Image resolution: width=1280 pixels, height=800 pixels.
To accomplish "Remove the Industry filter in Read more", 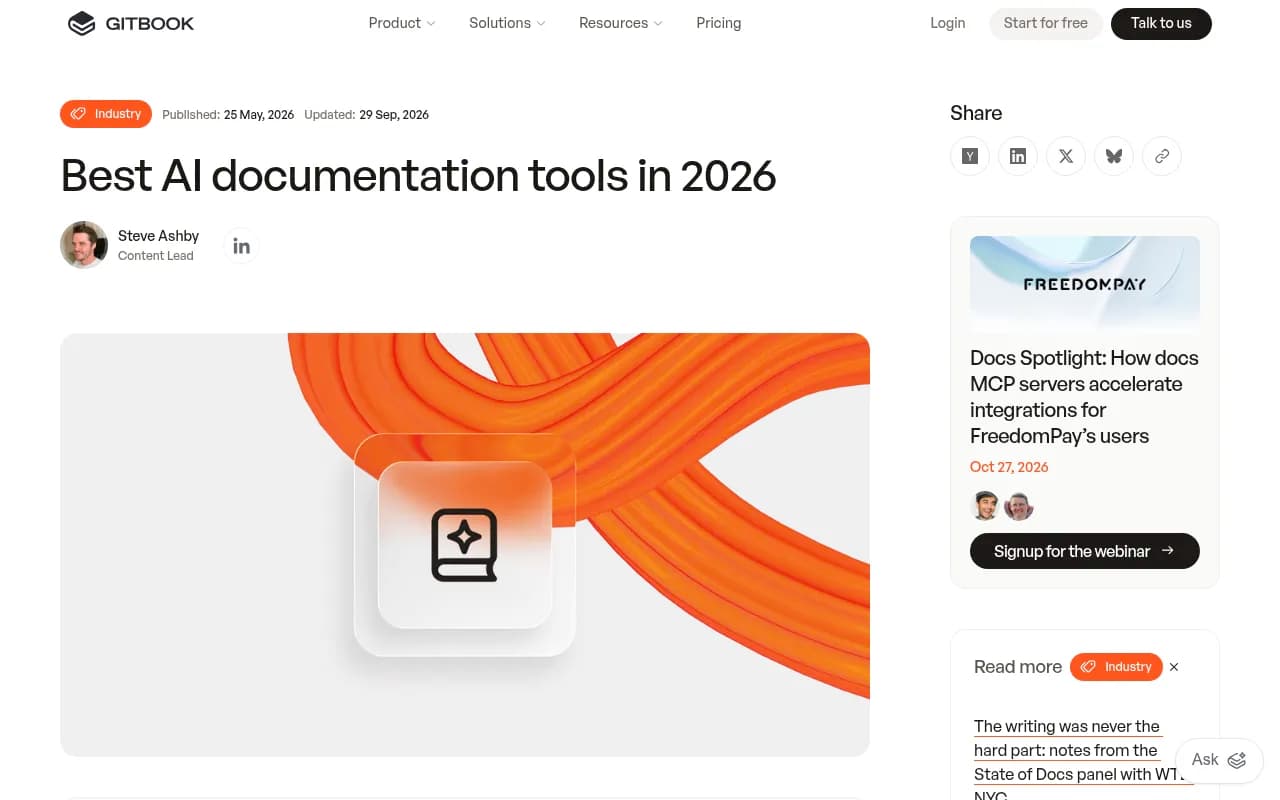I will click(1174, 667).
